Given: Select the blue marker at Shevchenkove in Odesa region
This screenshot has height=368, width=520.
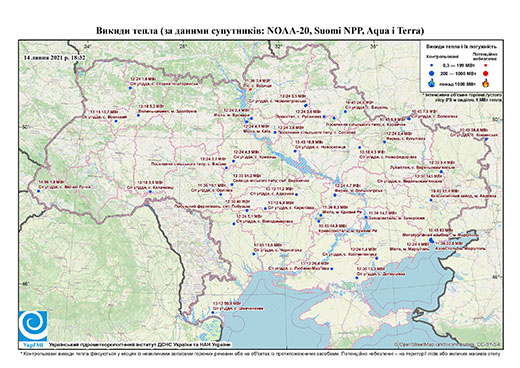Looking at the screenshot, I should [213, 312].
